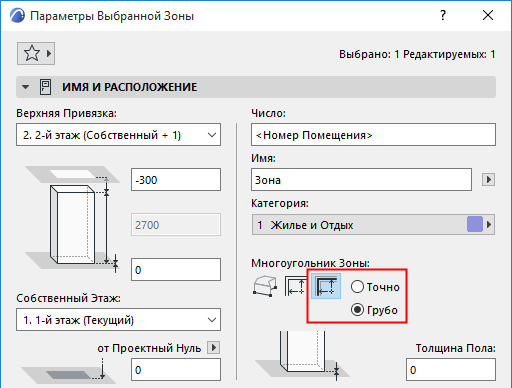Select the inner edge zone polygon method
Image resolution: width=512 pixels, height=388 pixels.
tap(295, 286)
